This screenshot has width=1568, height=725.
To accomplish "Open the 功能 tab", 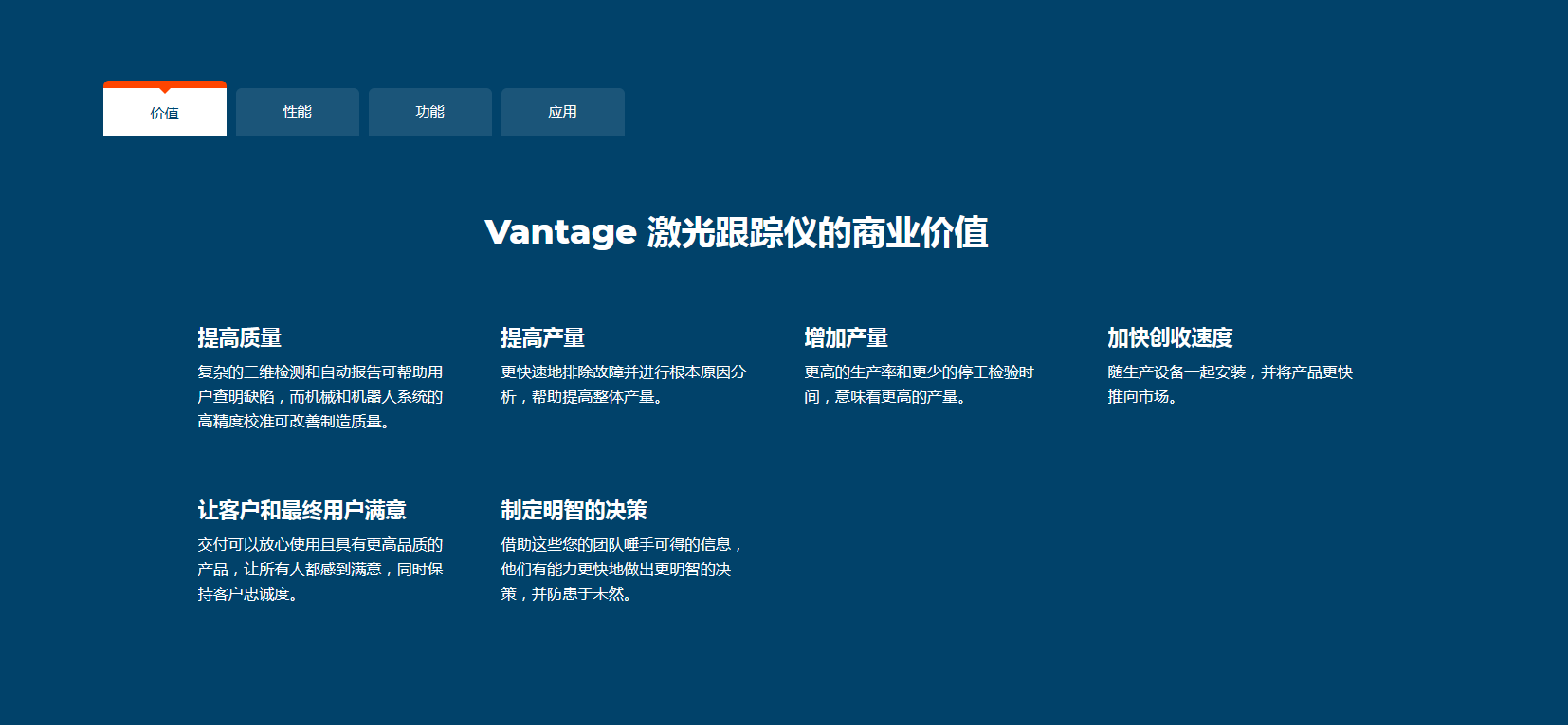I will (x=429, y=112).
